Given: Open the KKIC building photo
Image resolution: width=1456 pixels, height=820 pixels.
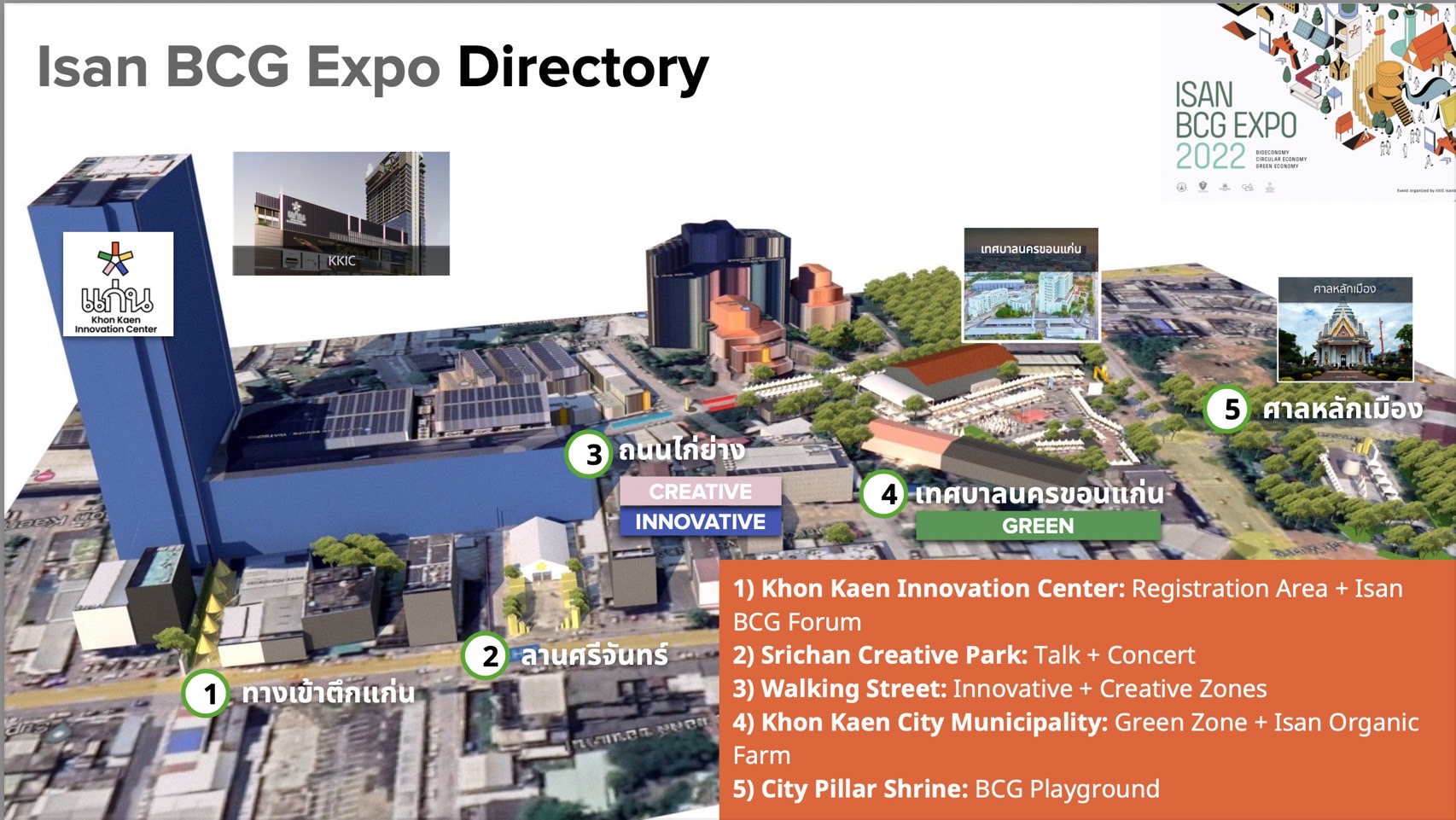Looking at the screenshot, I should coord(341,213).
